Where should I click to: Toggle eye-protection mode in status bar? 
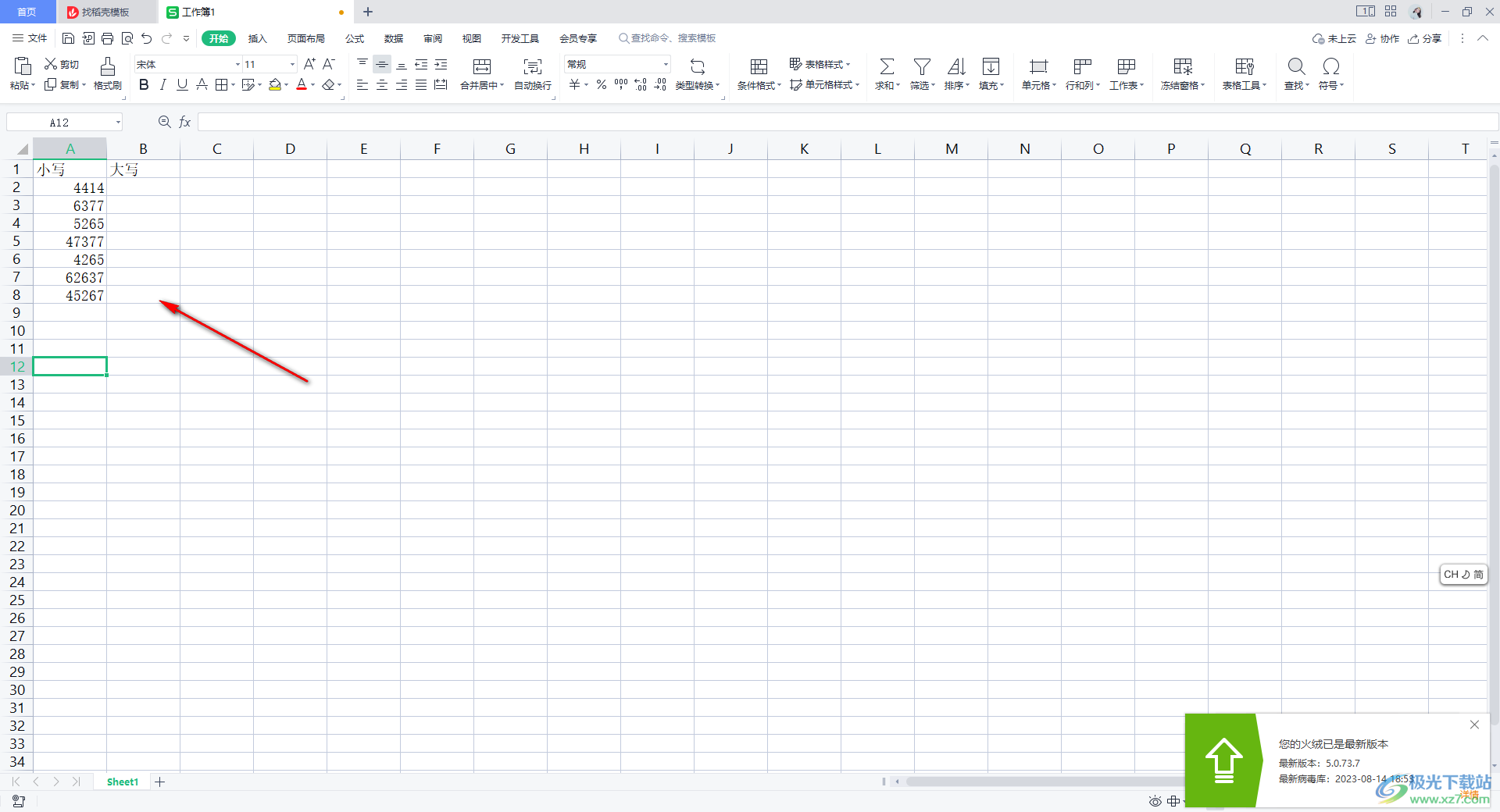point(1155,801)
